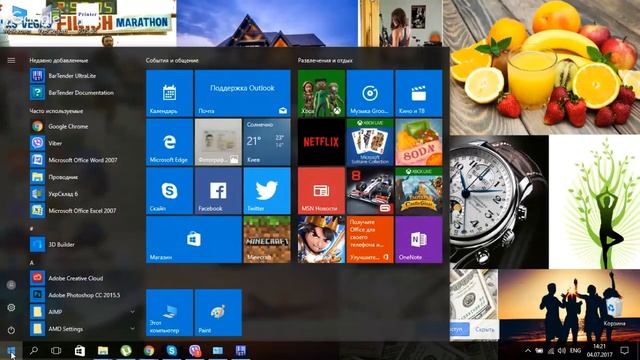Open Adobe Photoshop CC 2015.5
The image size is (640, 360).
tap(83, 295)
